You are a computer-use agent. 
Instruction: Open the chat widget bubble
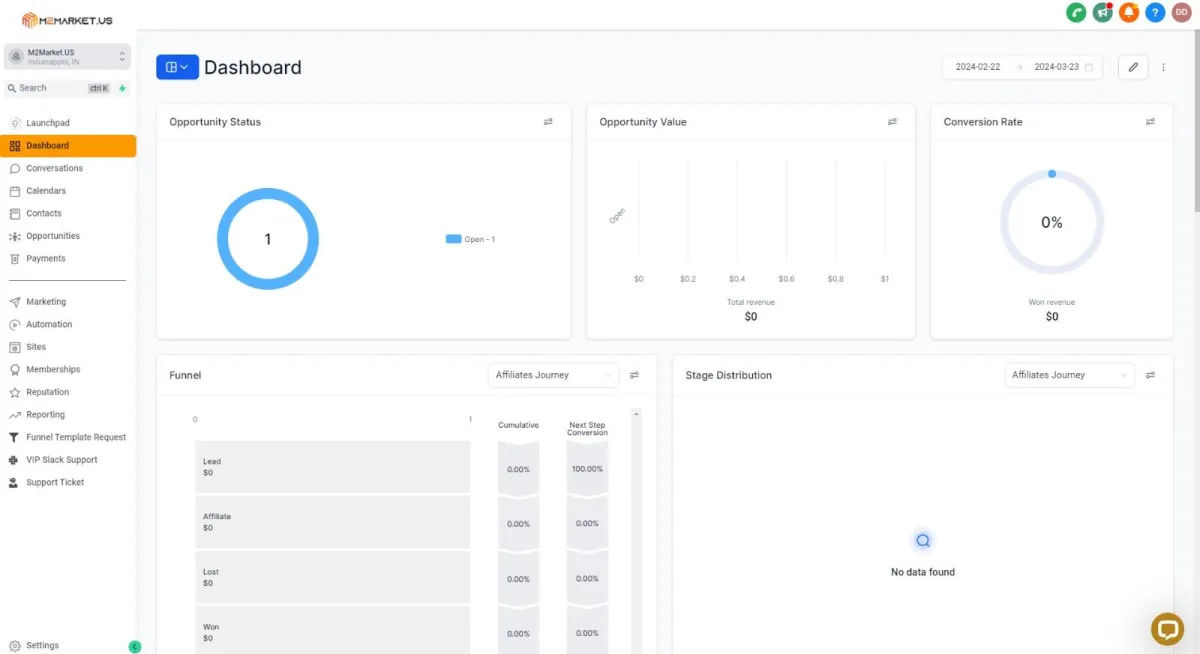point(1167,628)
